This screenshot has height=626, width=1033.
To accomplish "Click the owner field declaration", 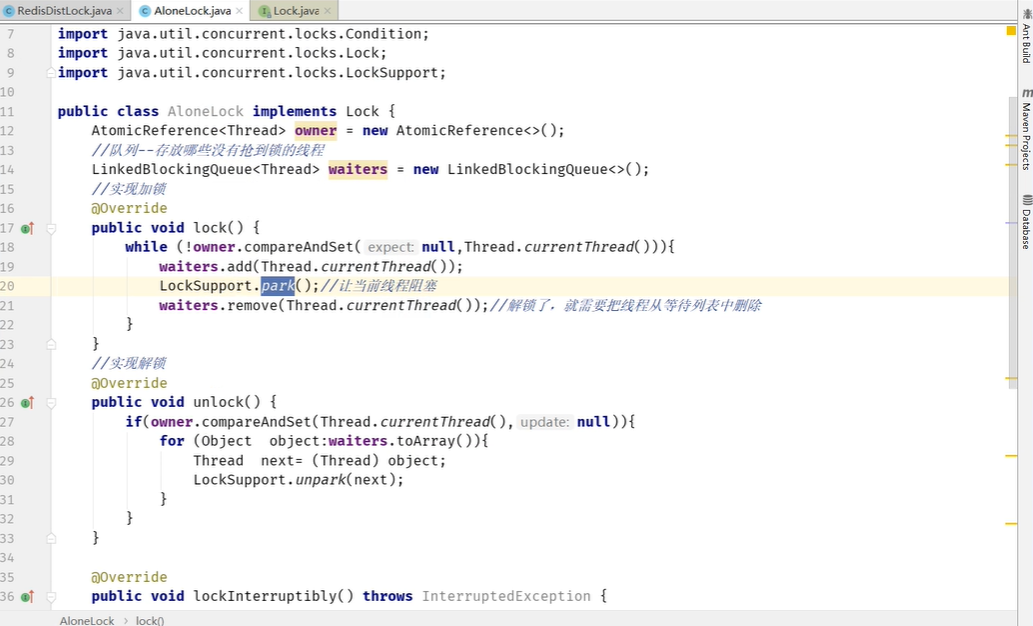I will click(316, 130).
